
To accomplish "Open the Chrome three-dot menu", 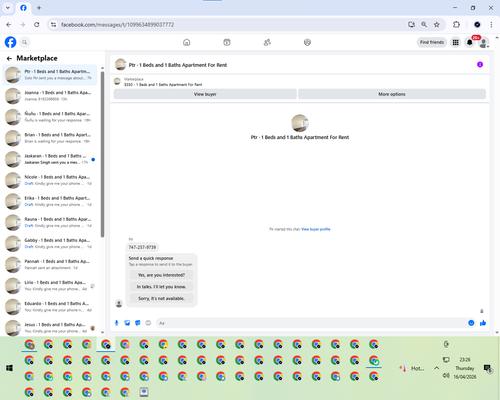I will point(491,25).
